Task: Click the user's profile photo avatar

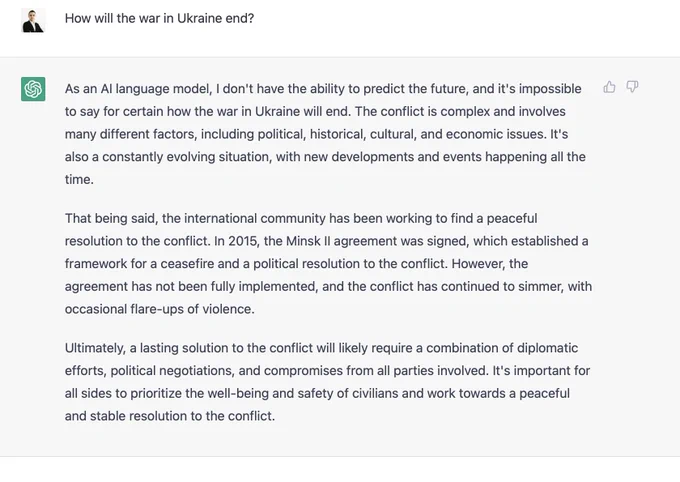Action: (x=33, y=20)
